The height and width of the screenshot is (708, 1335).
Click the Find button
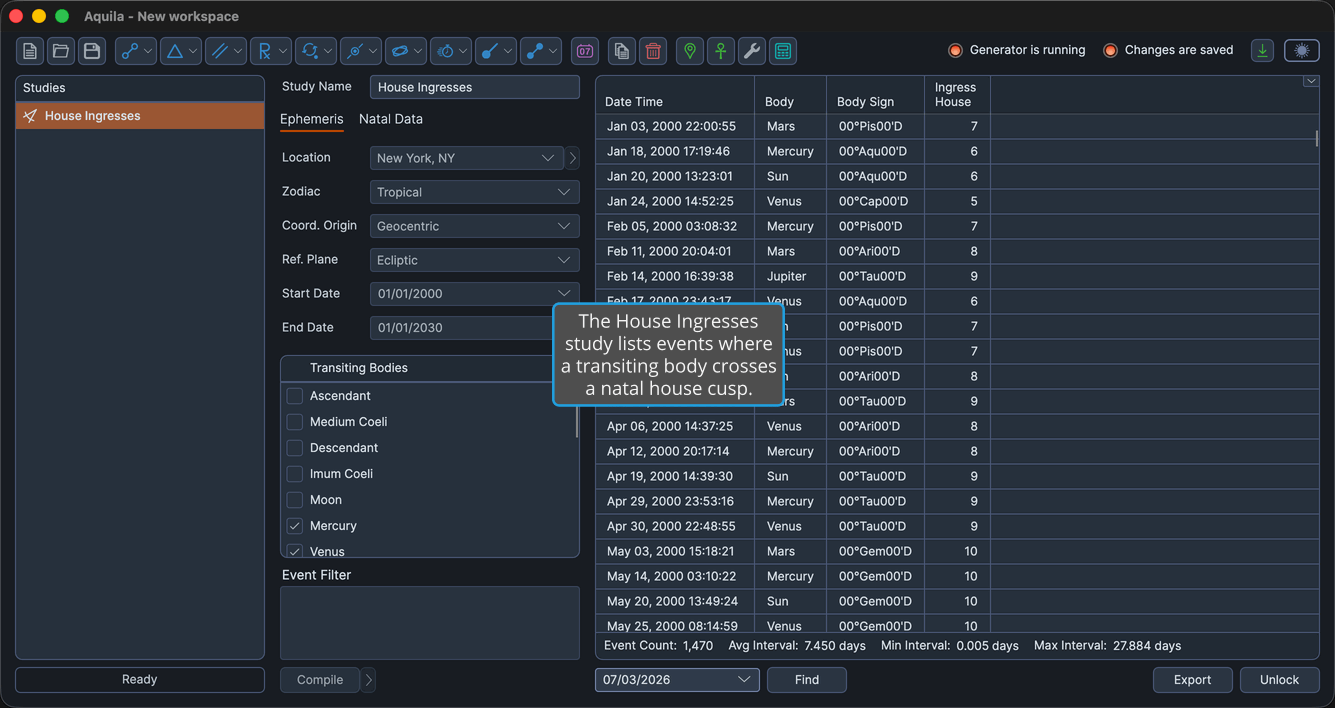807,680
